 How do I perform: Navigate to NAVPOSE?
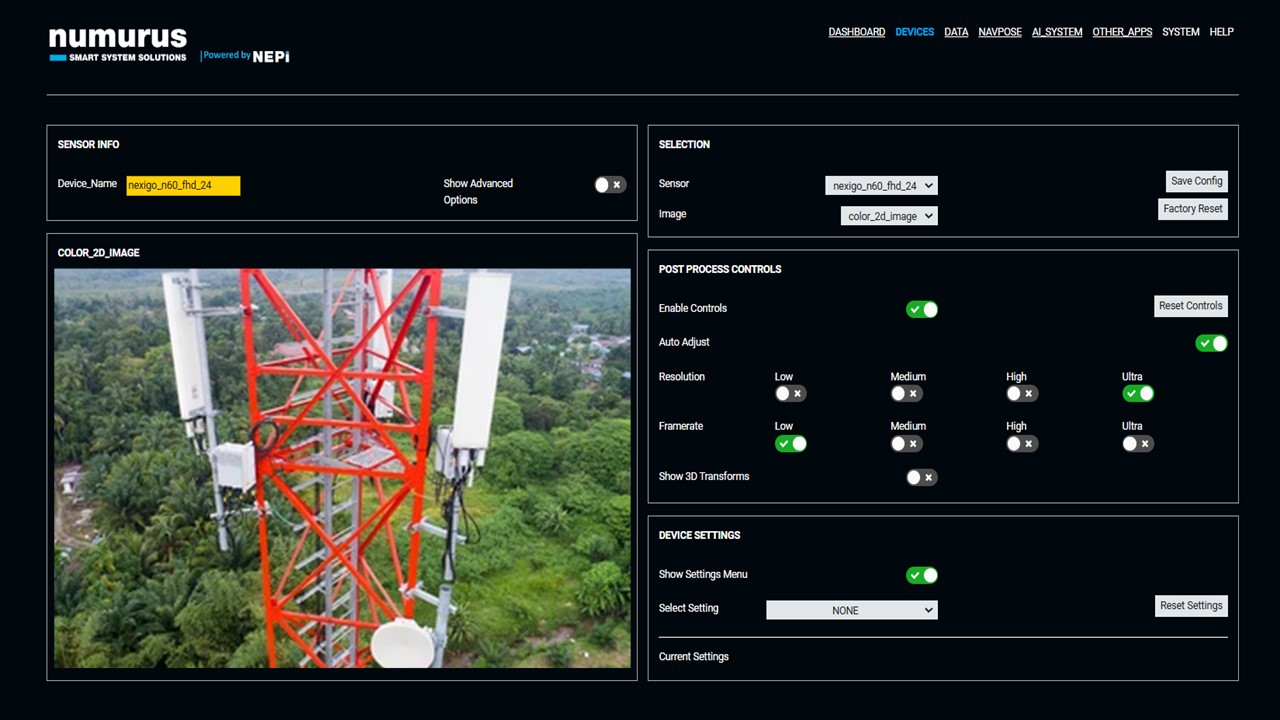coord(1000,31)
